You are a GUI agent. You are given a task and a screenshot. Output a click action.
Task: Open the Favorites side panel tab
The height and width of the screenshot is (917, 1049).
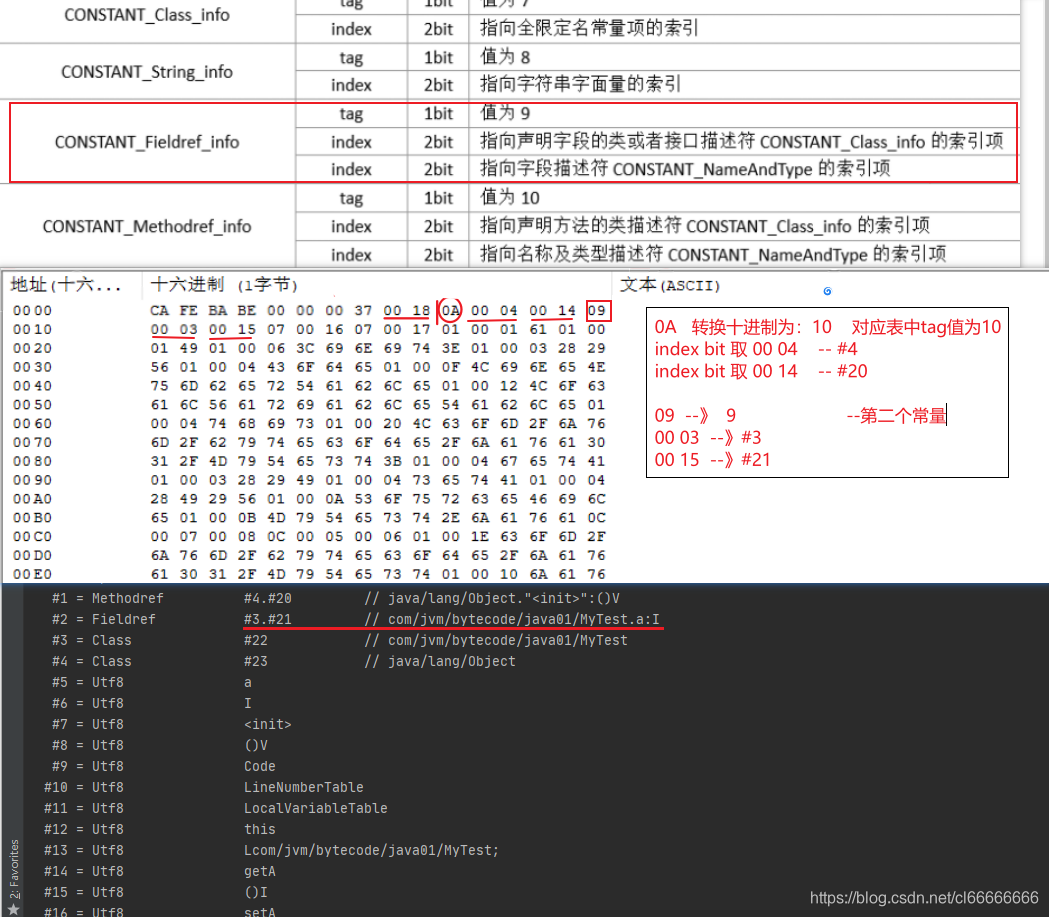[13, 868]
